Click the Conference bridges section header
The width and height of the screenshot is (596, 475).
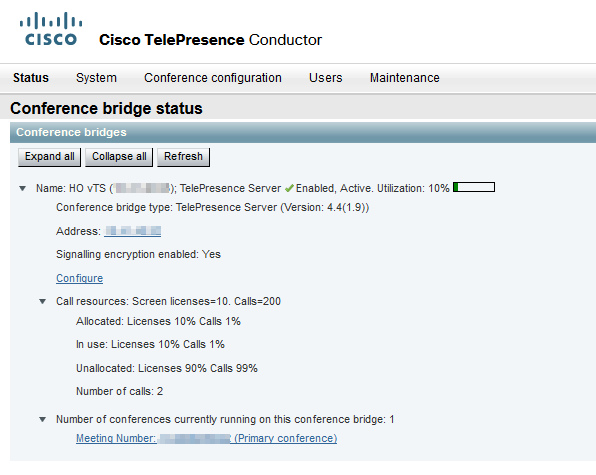click(303, 132)
